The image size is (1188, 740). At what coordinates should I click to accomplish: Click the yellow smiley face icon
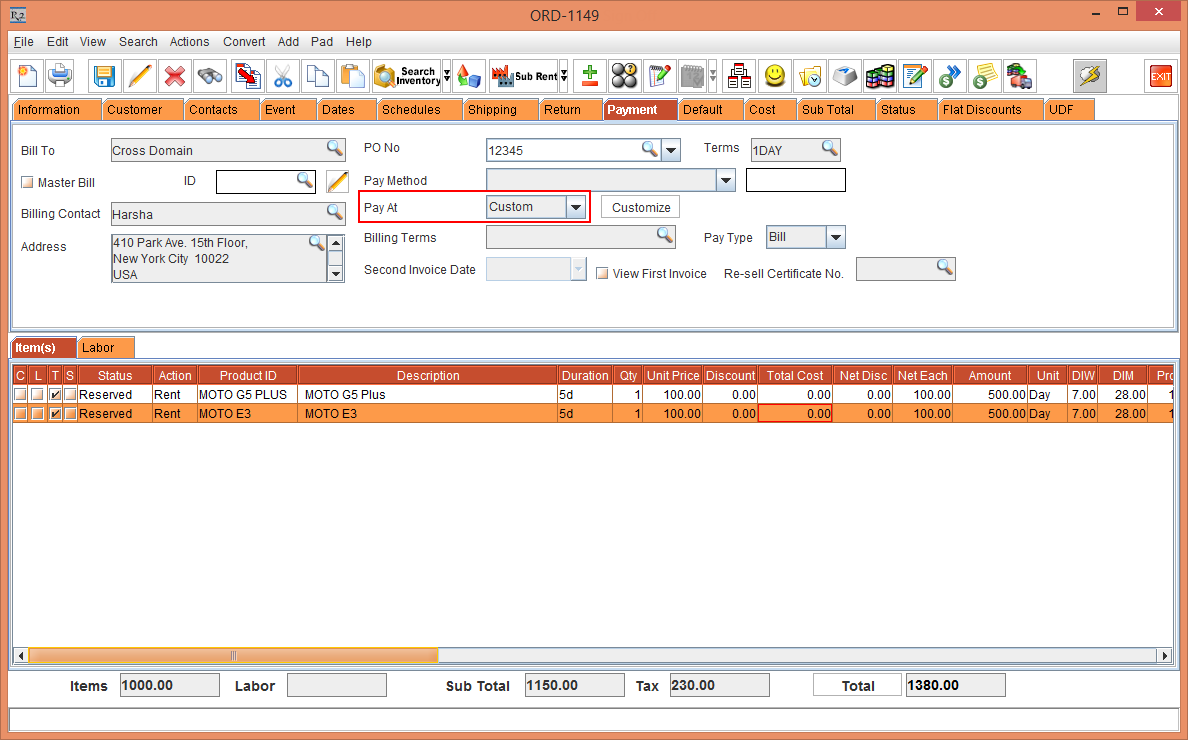[774, 76]
